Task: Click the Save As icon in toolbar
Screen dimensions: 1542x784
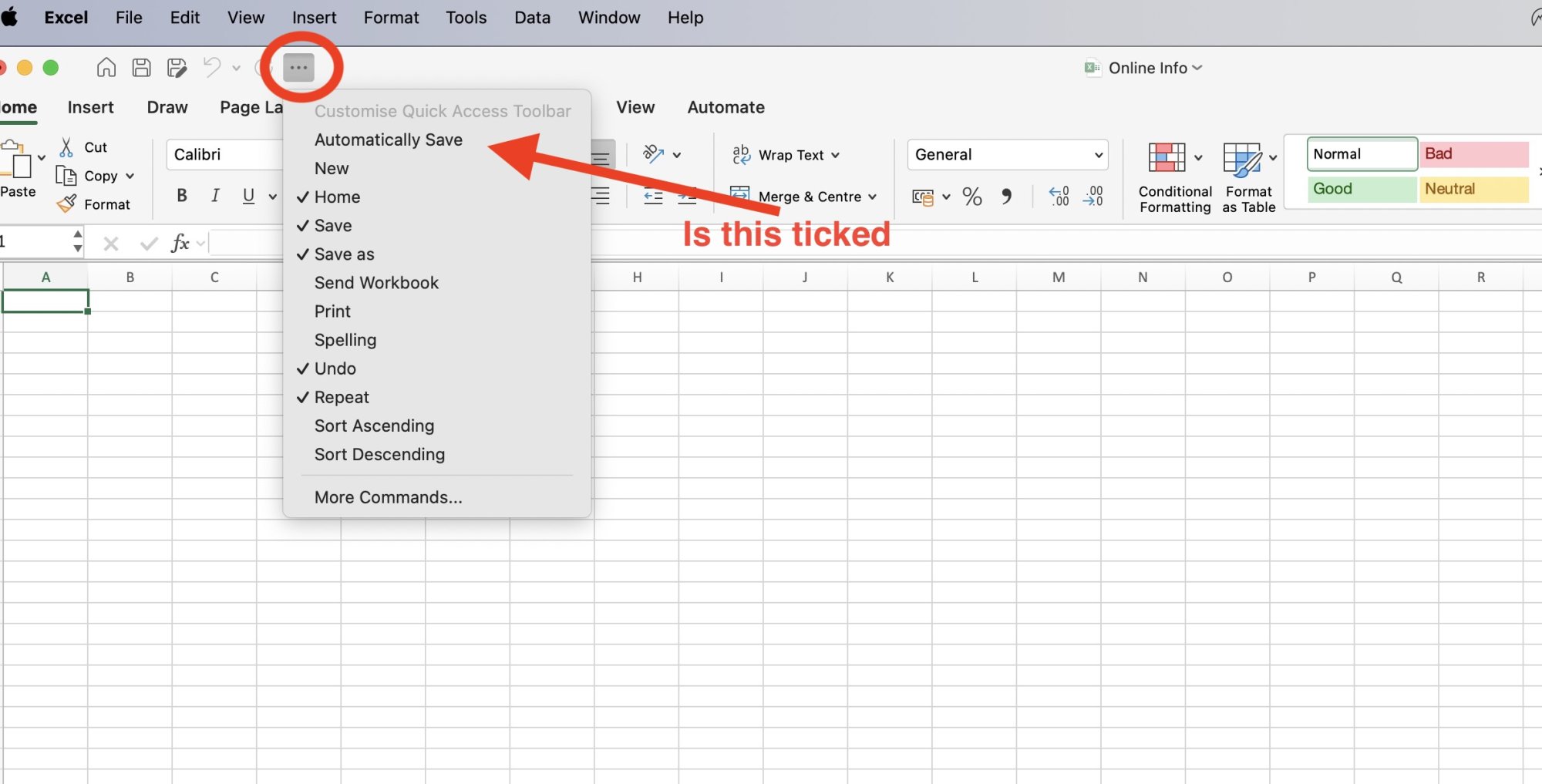Action: [177, 68]
